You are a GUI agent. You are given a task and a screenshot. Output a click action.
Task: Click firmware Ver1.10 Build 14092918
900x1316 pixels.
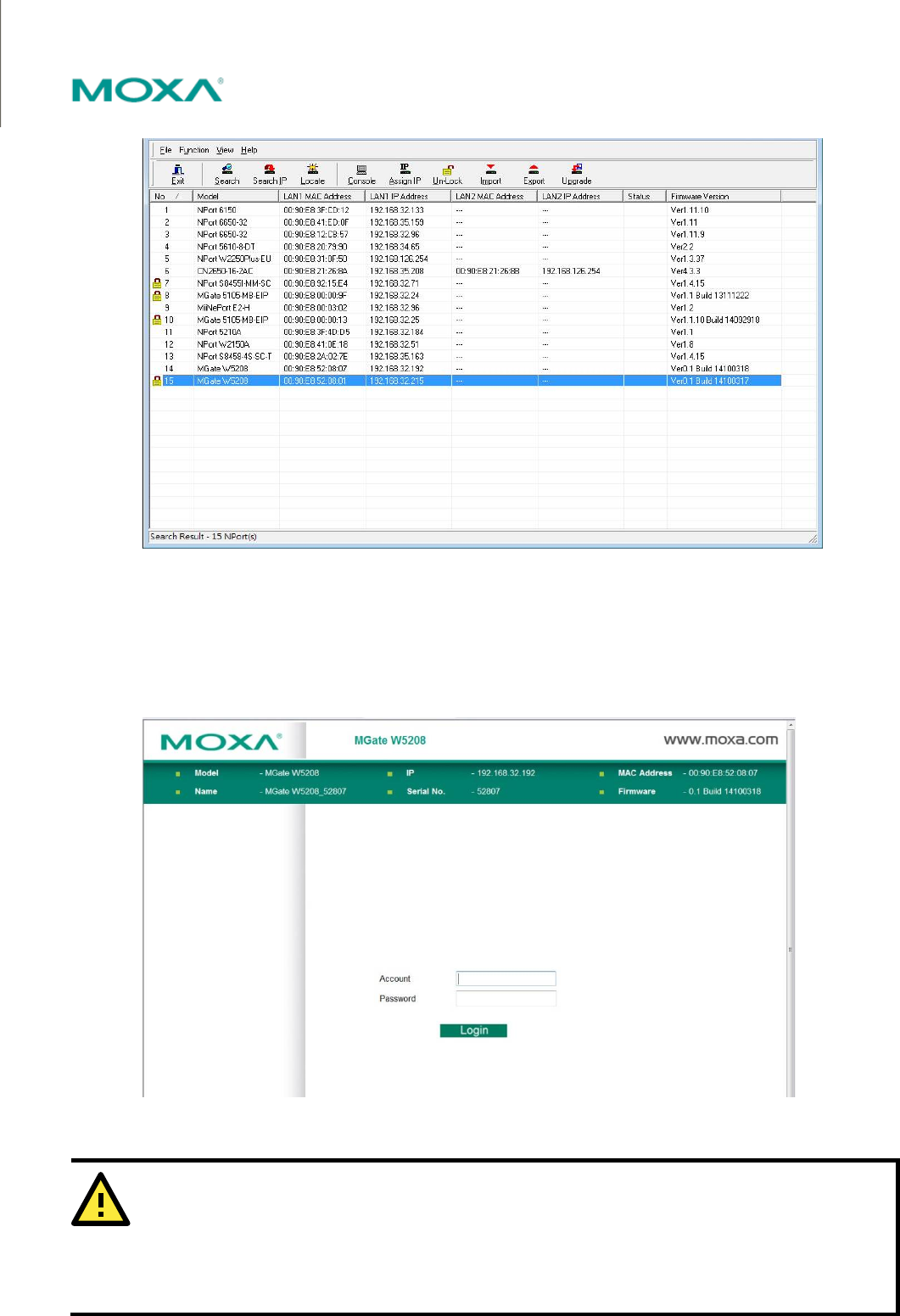tap(715, 320)
